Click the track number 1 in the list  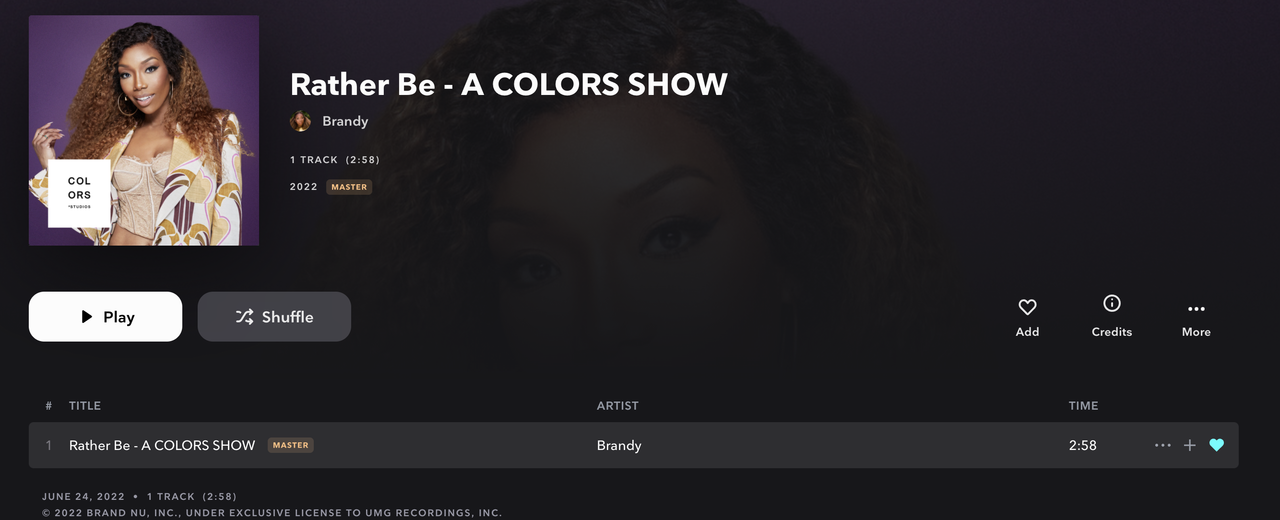point(48,445)
